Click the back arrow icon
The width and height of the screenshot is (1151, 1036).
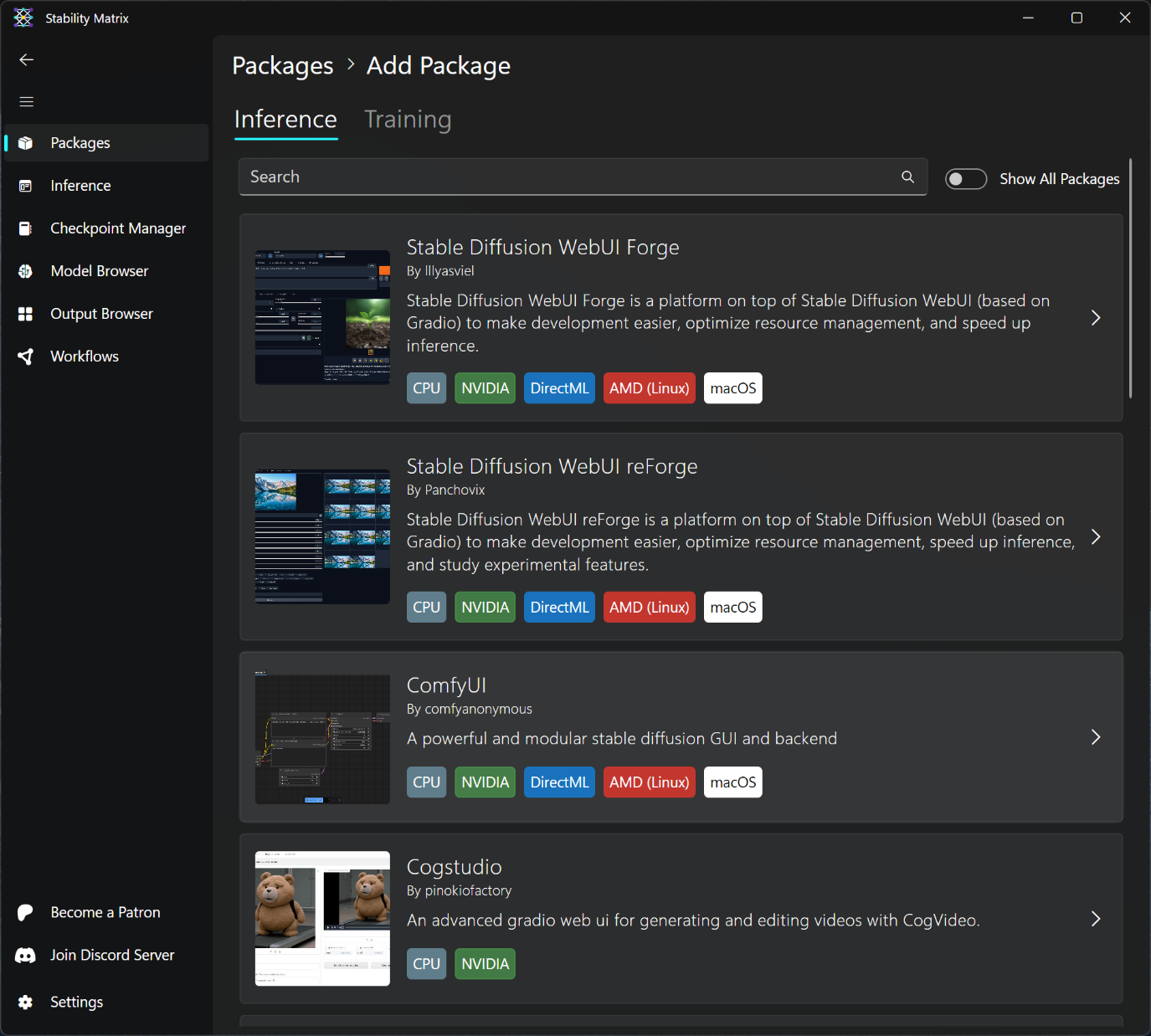27,59
